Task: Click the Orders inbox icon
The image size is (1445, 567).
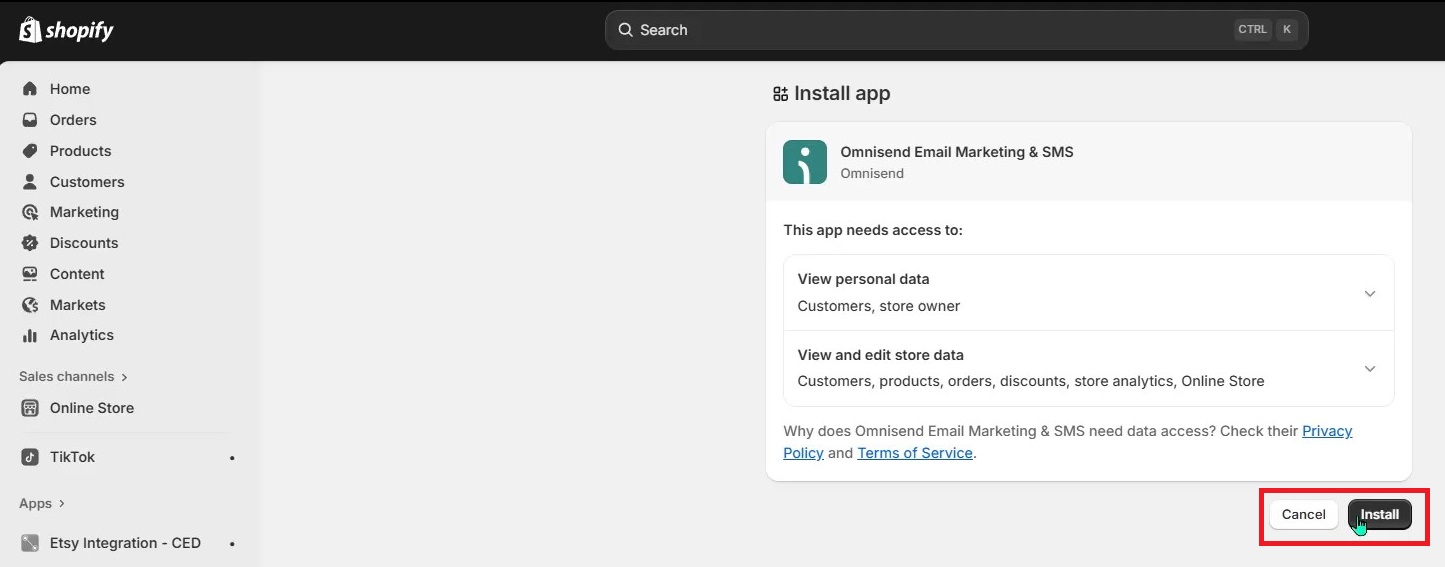Action: point(30,120)
